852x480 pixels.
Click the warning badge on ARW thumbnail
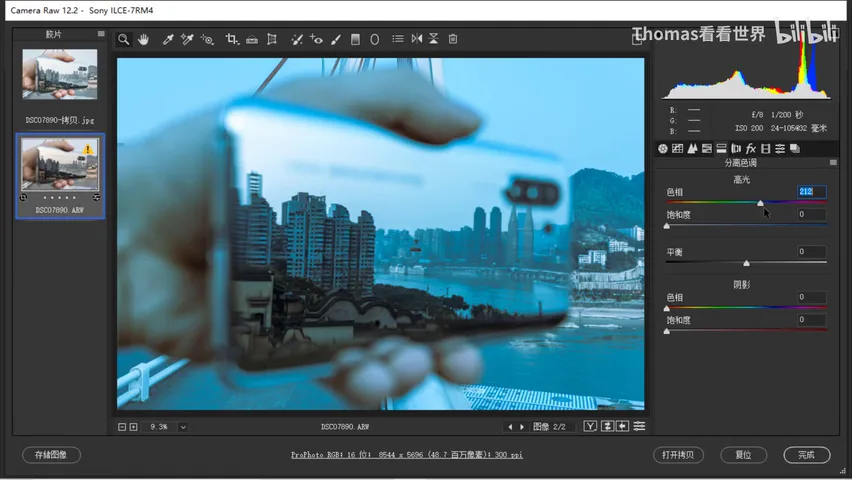tap(88, 148)
